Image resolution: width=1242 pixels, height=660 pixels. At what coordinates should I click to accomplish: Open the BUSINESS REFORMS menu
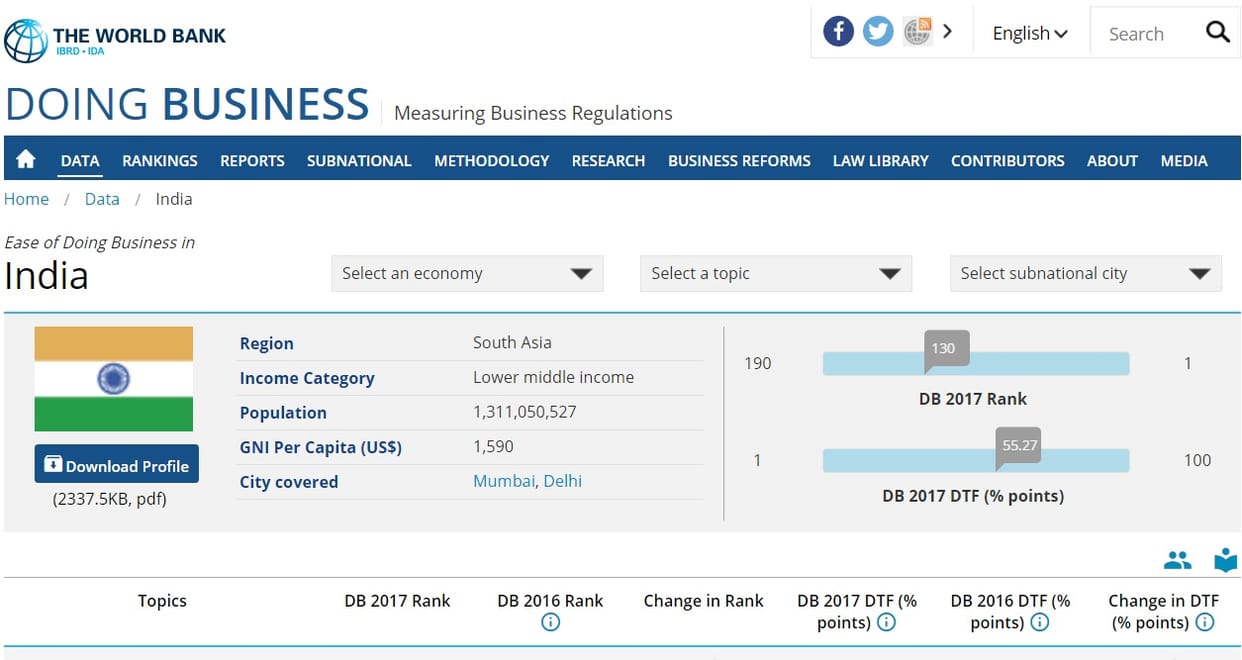click(x=739, y=160)
